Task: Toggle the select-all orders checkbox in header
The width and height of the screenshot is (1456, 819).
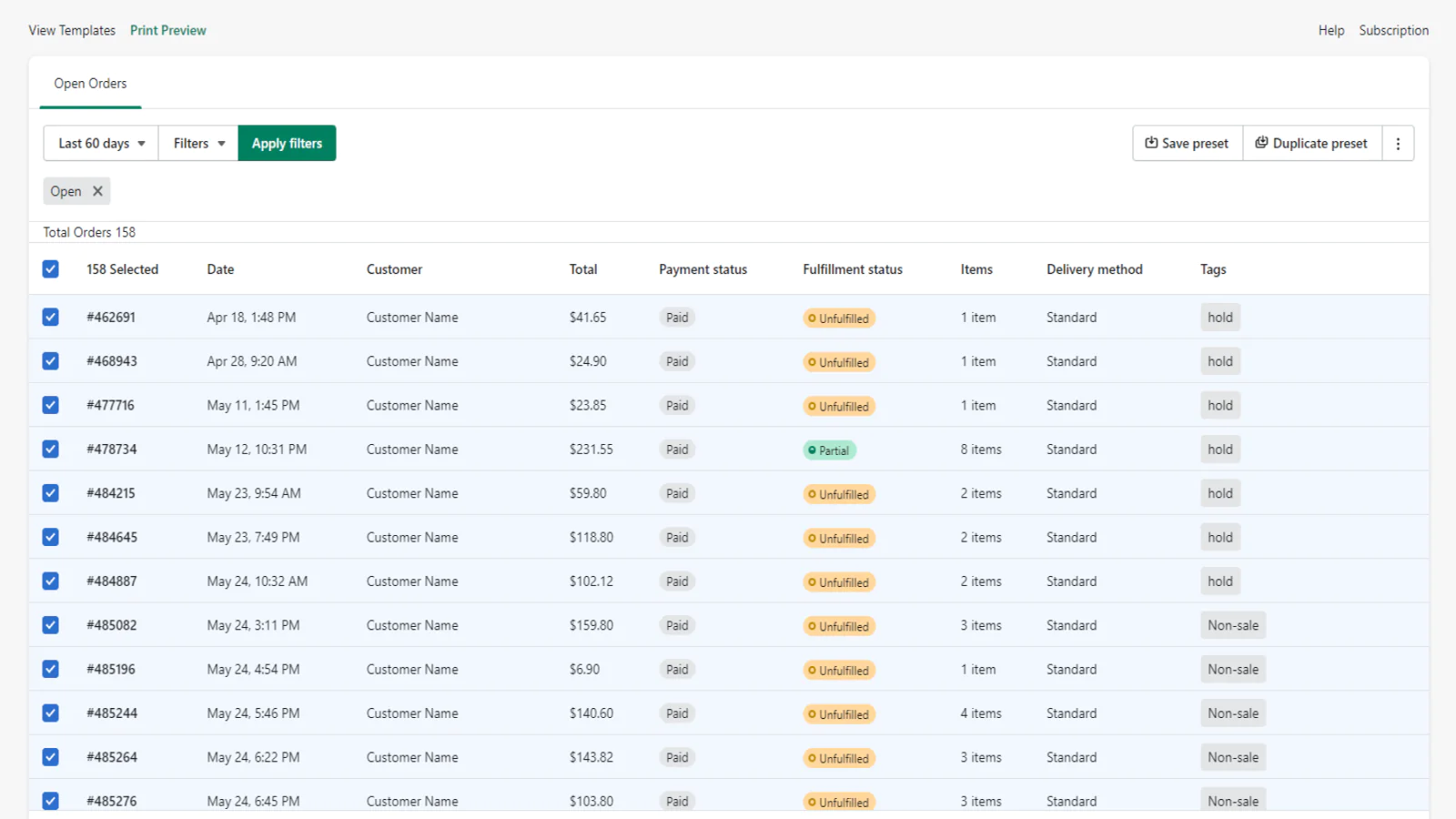Action: [51, 269]
